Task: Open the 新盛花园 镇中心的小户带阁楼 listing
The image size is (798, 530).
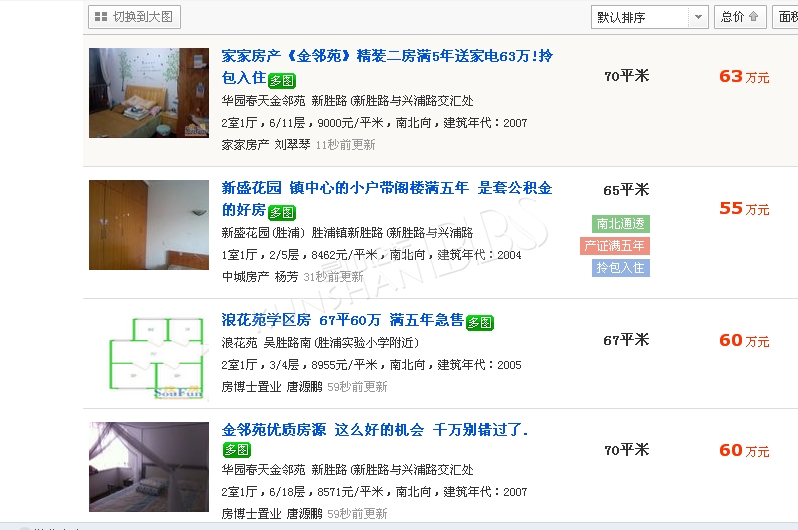Action: pos(387,198)
